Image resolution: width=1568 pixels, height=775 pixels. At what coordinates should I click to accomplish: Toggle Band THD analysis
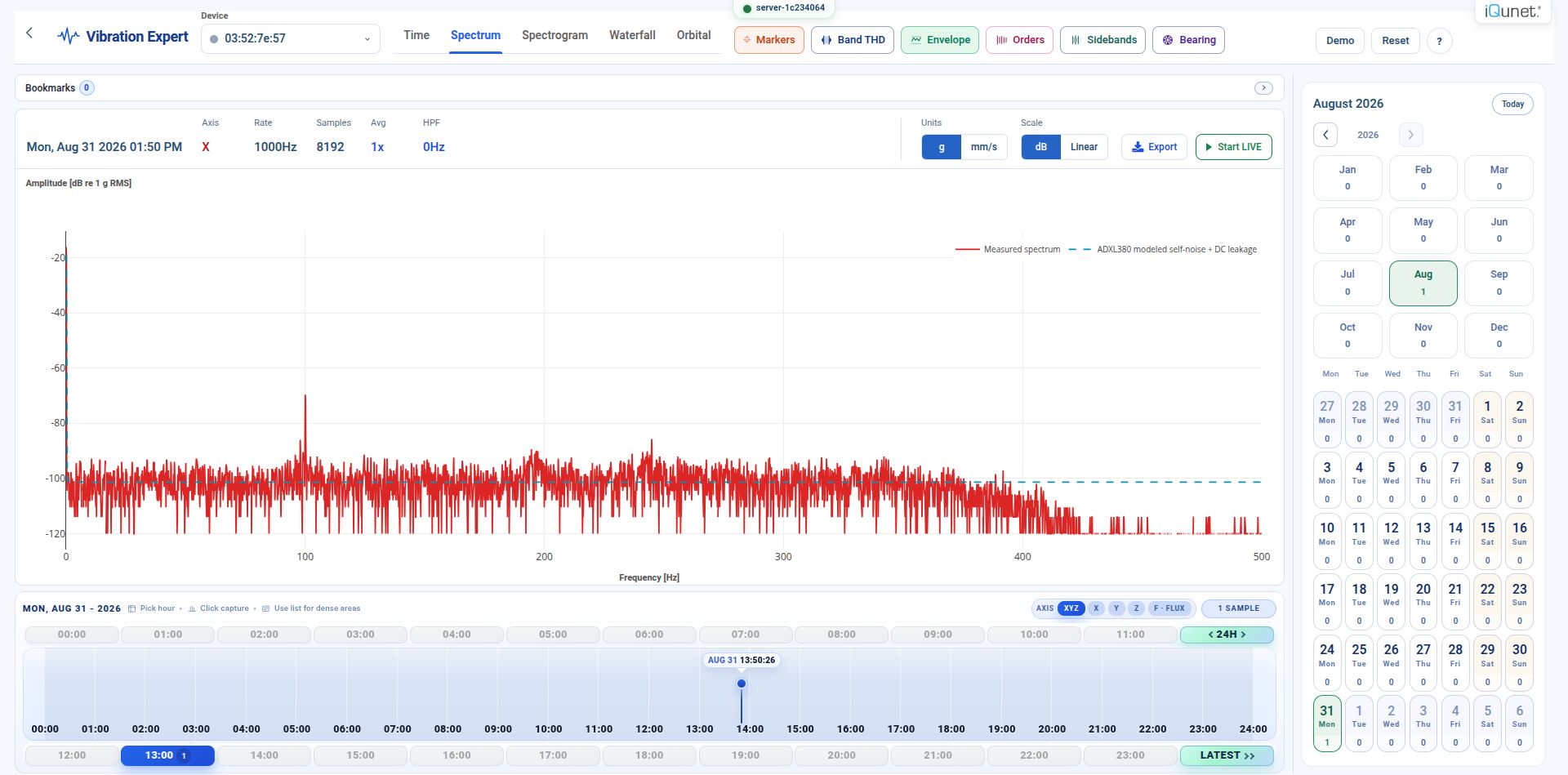point(853,40)
